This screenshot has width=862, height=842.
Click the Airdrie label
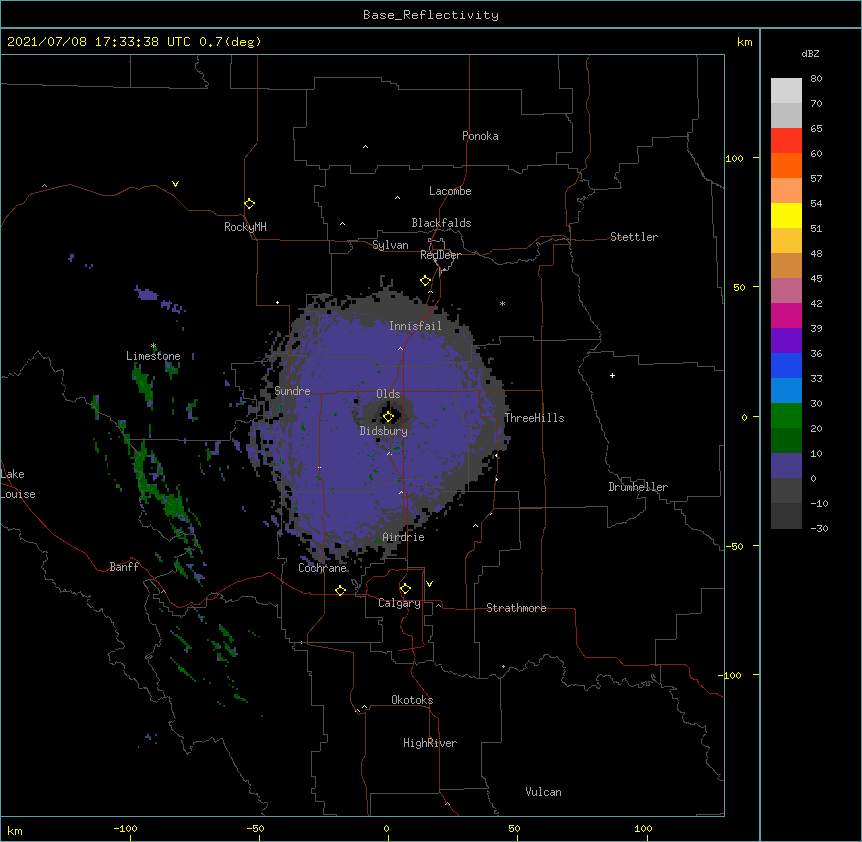[404, 537]
